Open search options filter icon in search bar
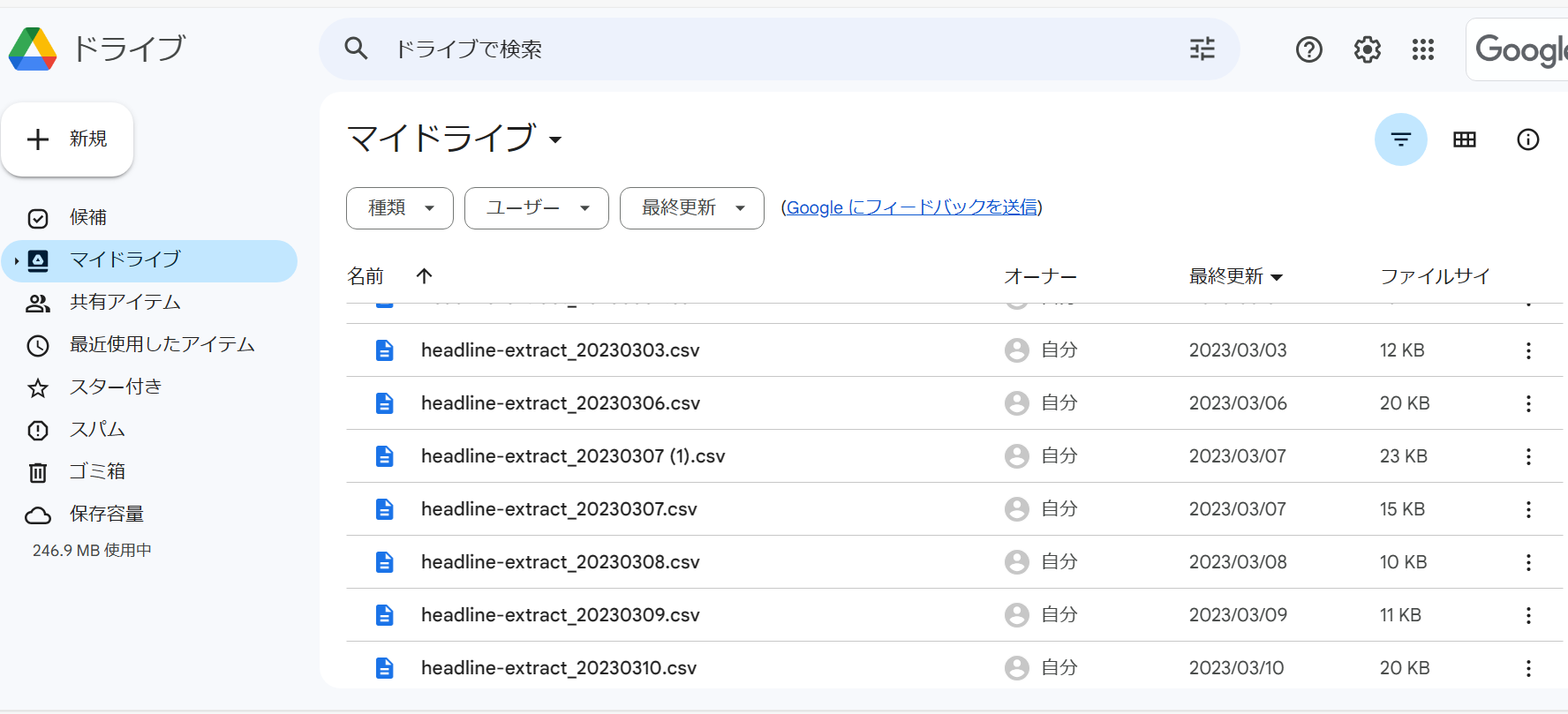The image size is (1568, 714). (1202, 49)
